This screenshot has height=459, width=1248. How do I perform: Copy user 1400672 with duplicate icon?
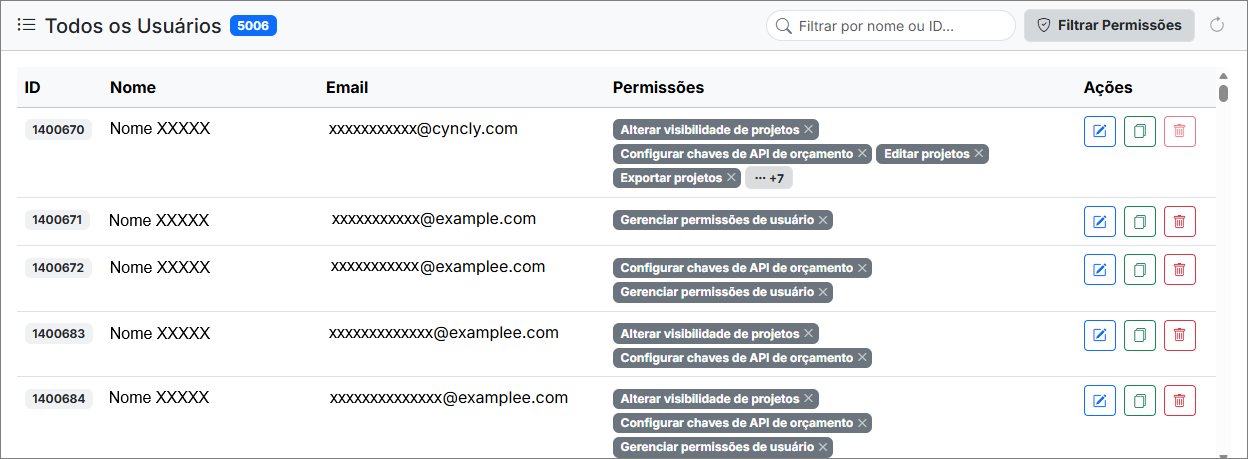coord(1140,270)
